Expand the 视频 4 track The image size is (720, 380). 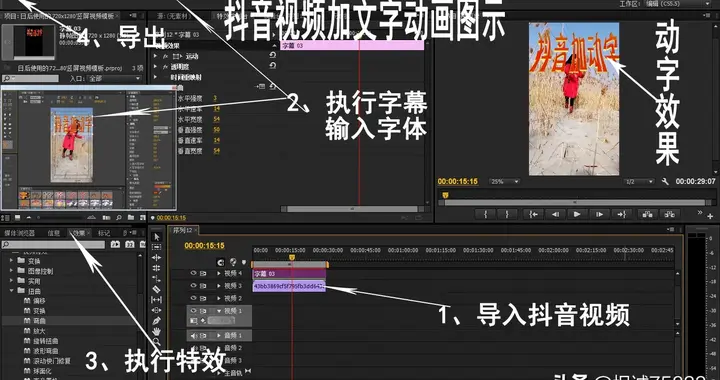tap(219, 273)
